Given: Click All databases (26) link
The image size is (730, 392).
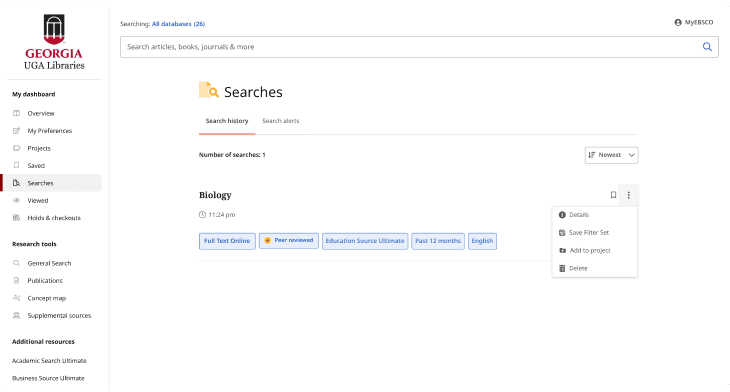Looking at the screenshot, I should click(178, 24).
